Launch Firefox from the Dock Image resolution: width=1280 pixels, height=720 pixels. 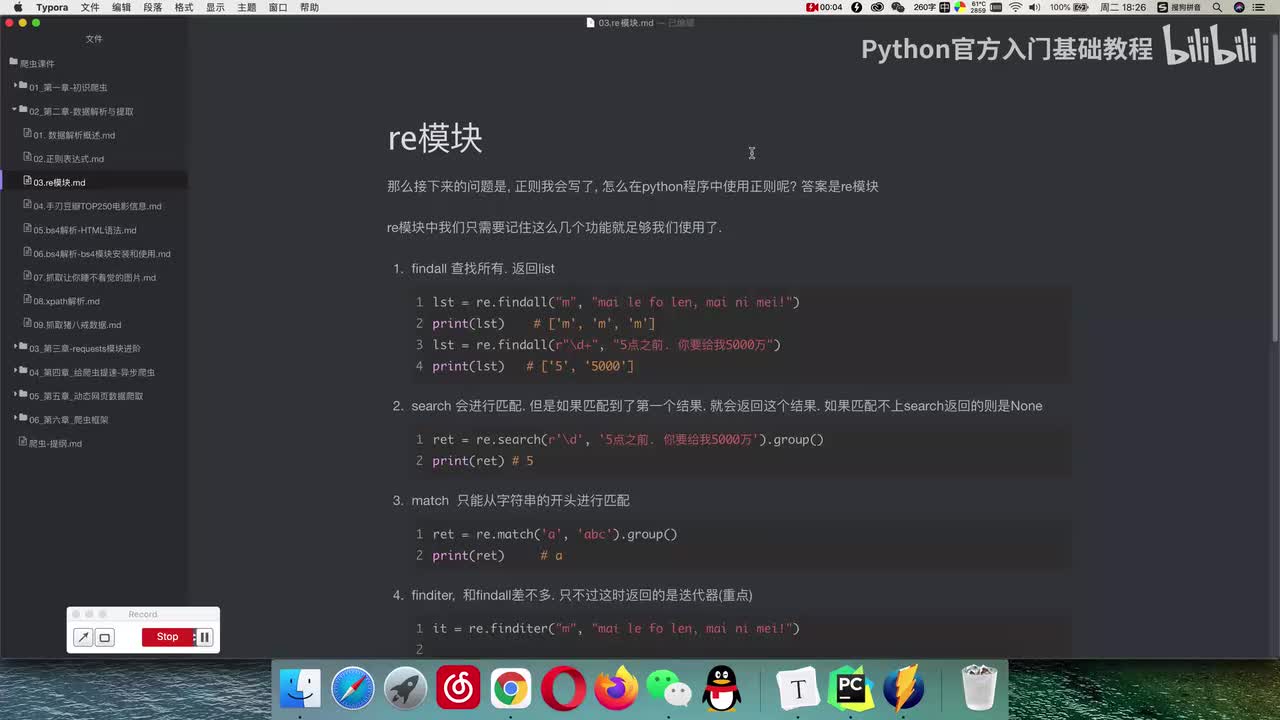point(616,689)
